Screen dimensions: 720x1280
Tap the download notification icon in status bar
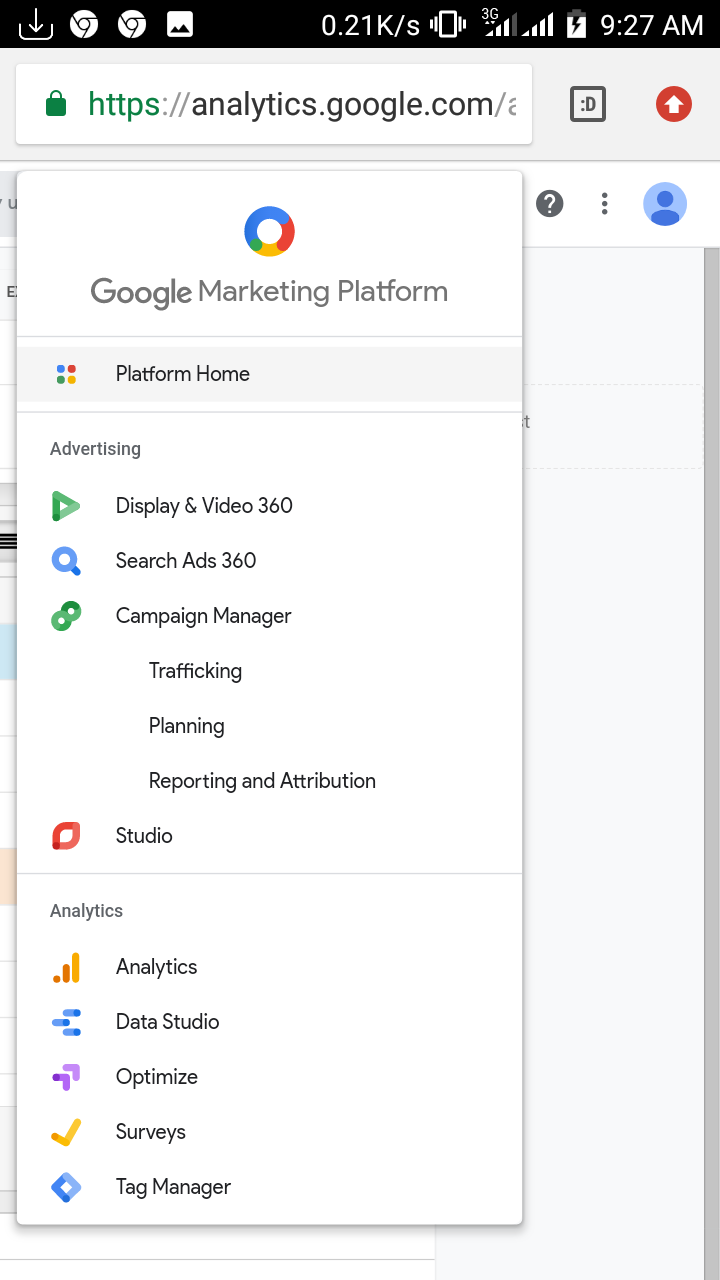tap(35, 24)
